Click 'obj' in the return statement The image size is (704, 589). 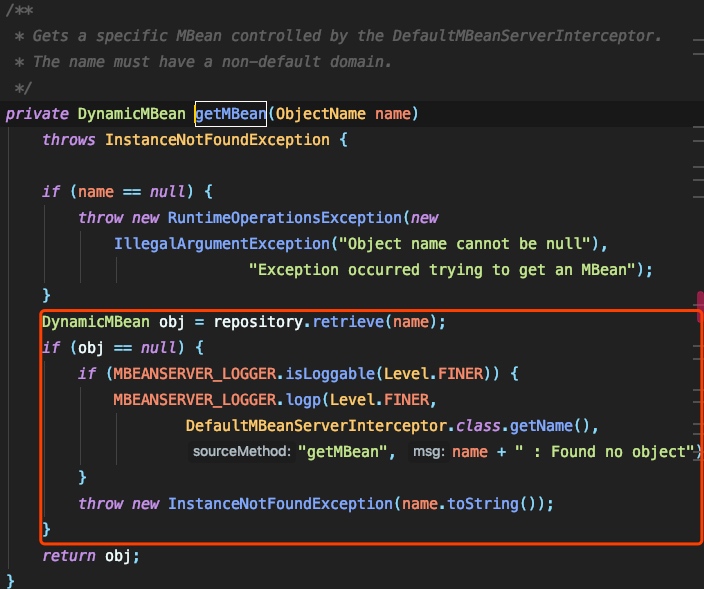click(x=118, y=556)
